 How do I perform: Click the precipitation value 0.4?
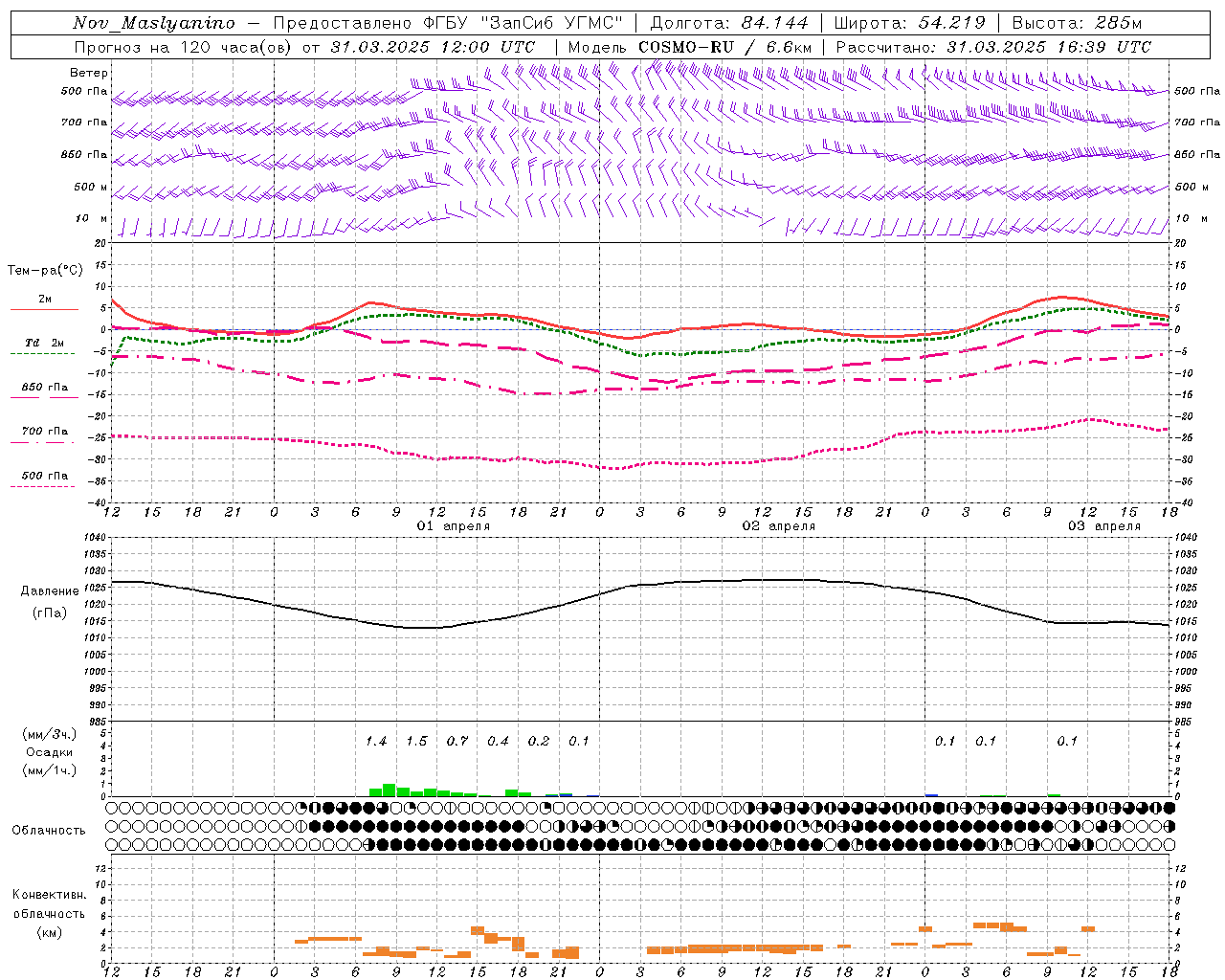499,742
